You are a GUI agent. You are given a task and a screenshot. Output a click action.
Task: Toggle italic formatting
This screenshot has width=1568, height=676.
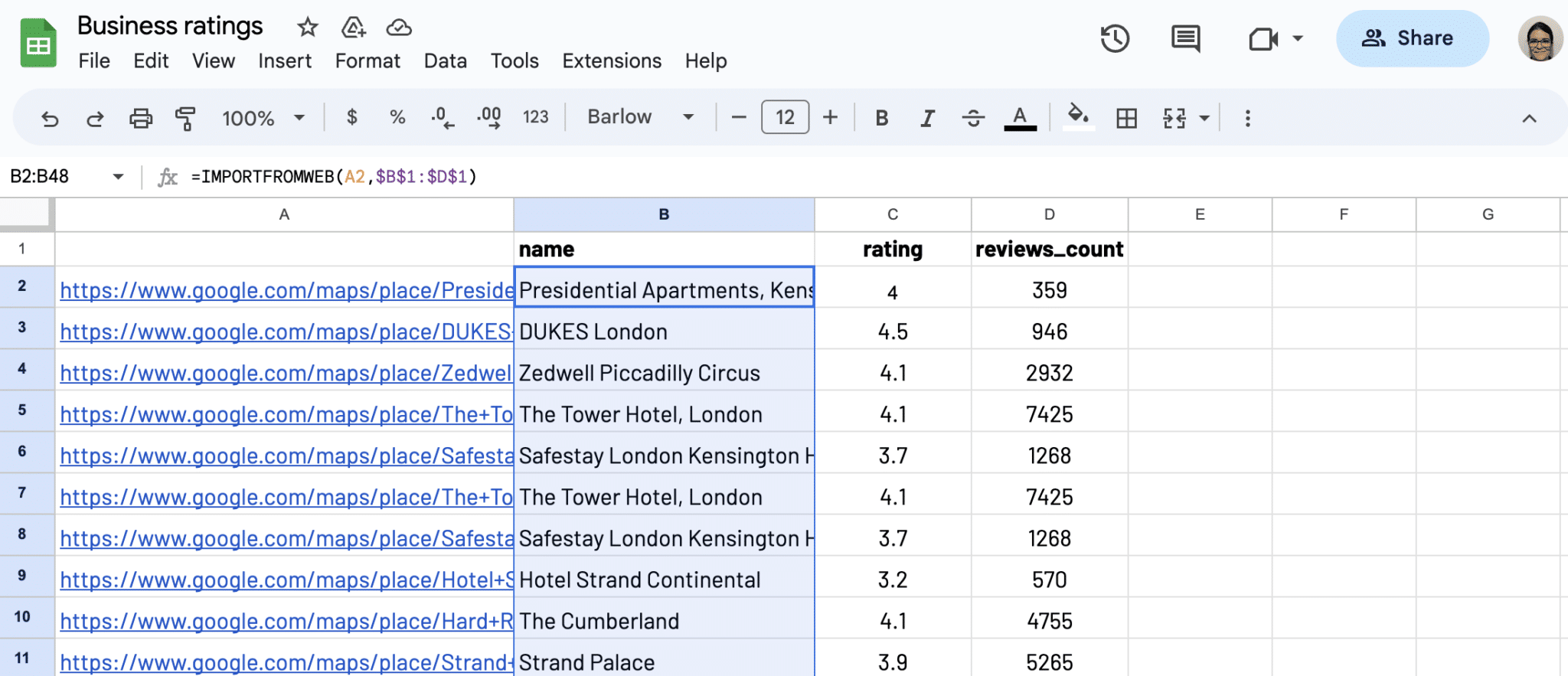point(927,118)
